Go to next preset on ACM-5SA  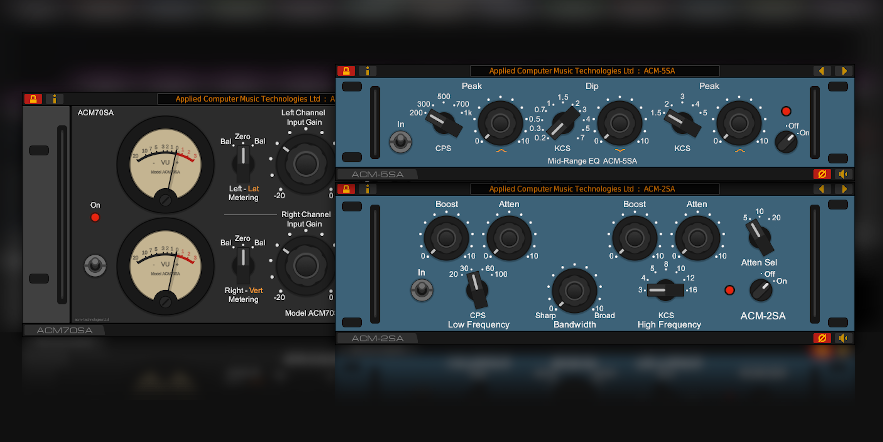click(x=843, y=71)
